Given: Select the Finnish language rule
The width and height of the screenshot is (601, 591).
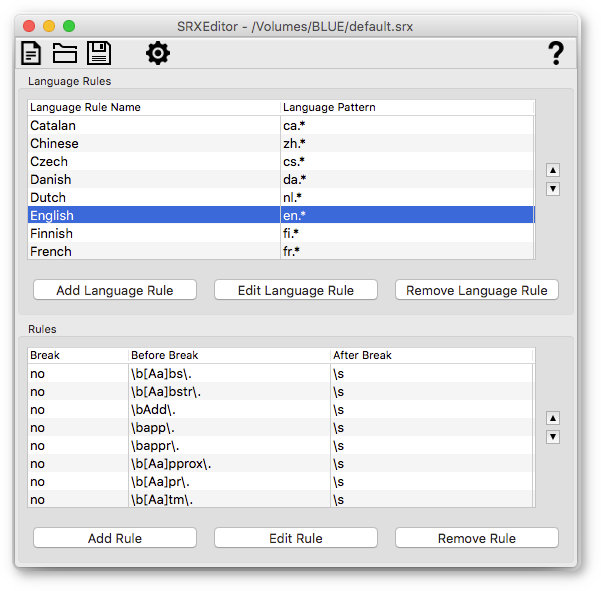Looking at the screenshot, I should pos(281,233).
